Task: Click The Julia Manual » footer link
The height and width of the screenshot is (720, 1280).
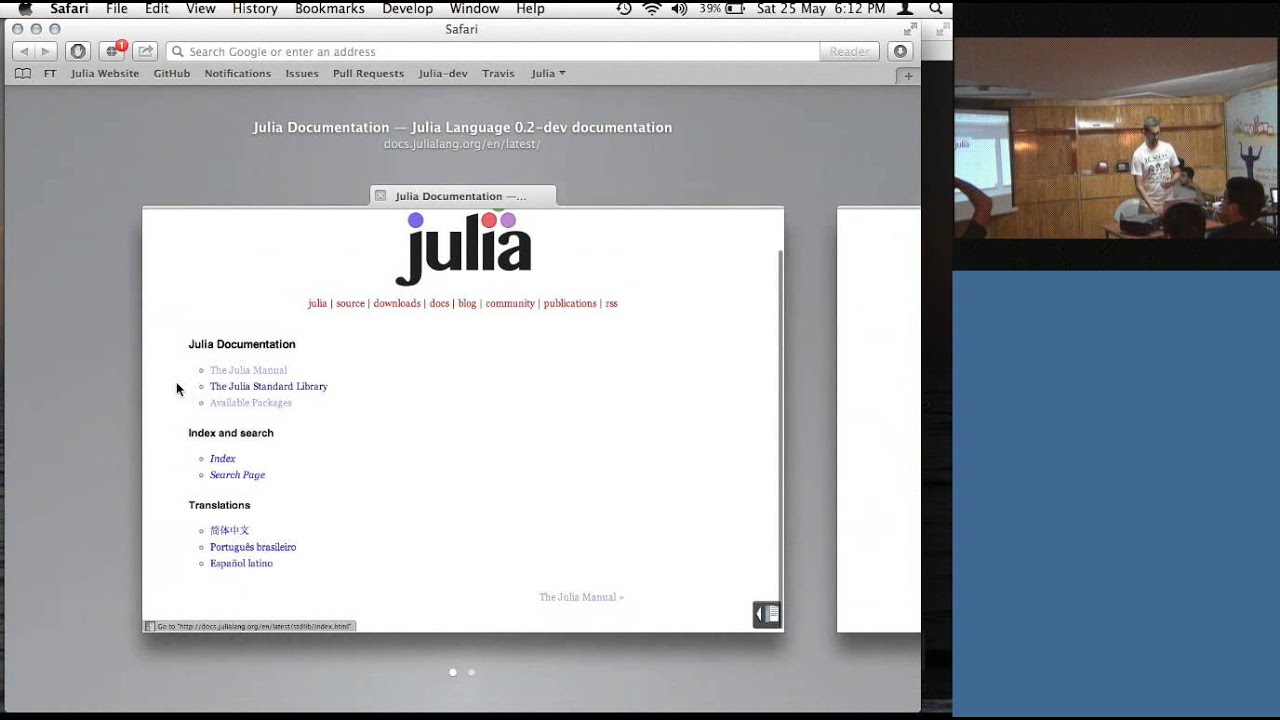Action: pyautogui.click(x=581, y=597)
